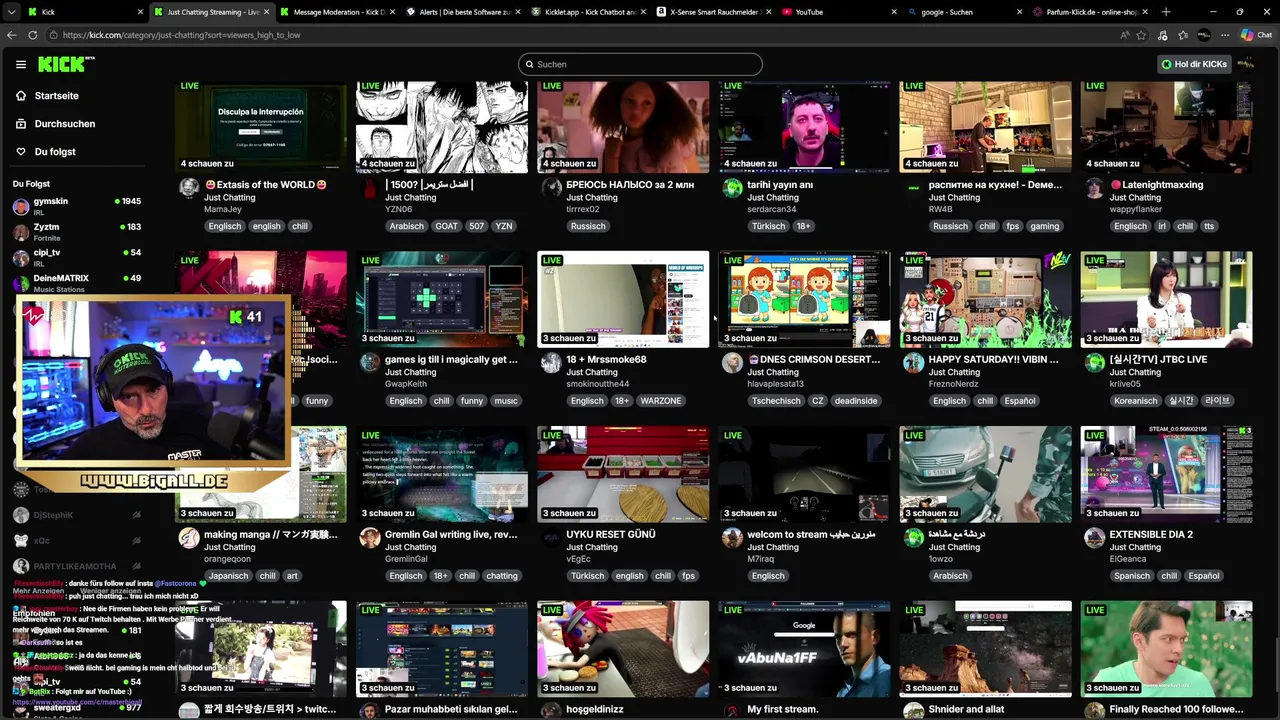Open Copilot Chat in browser toolbar

(x=1256, y=35)
